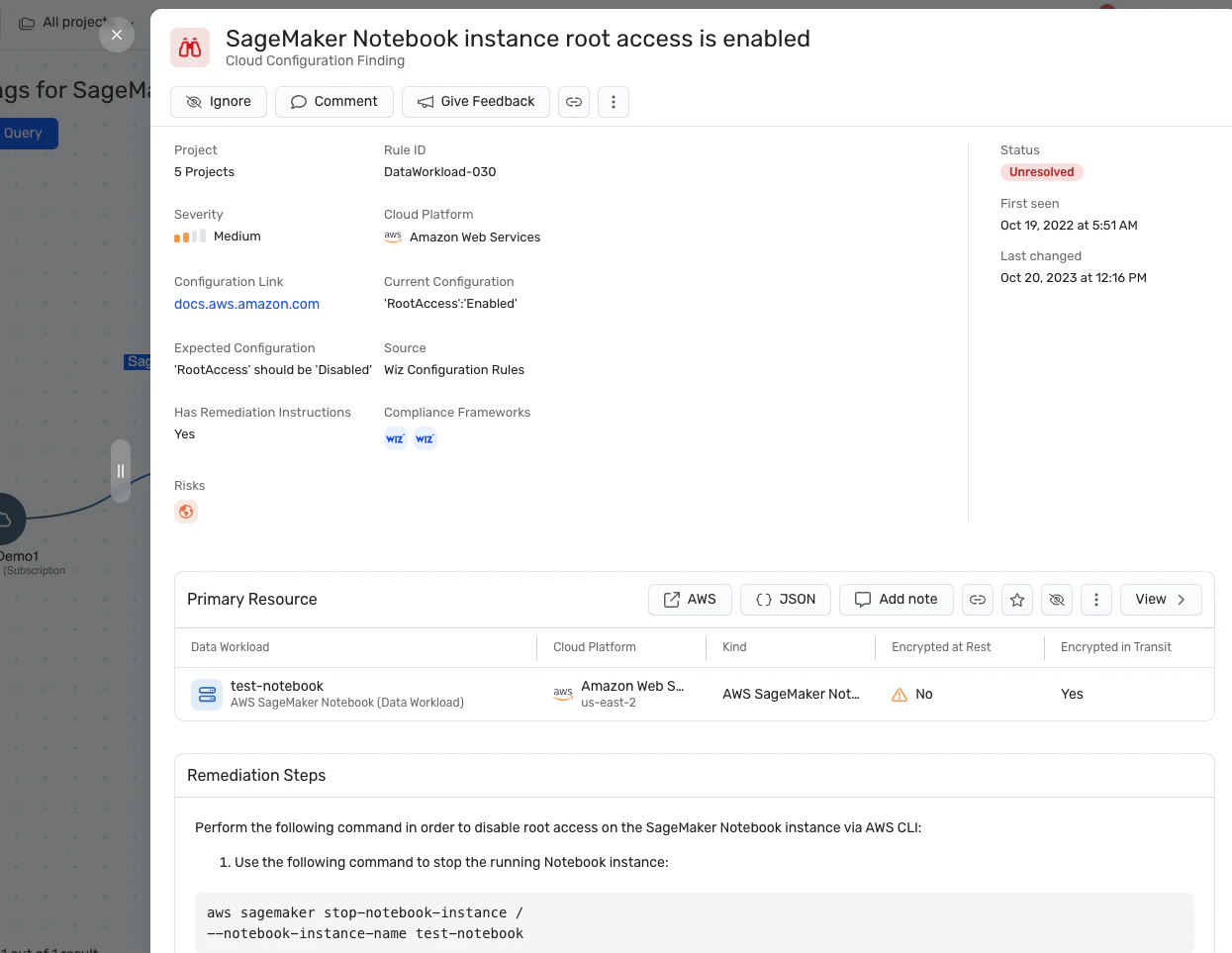The height and width of the screenshot is (953, 1232).
Task: Toggle ignore eye icon in Primary Resource
Action: [x=1057, y=600]
